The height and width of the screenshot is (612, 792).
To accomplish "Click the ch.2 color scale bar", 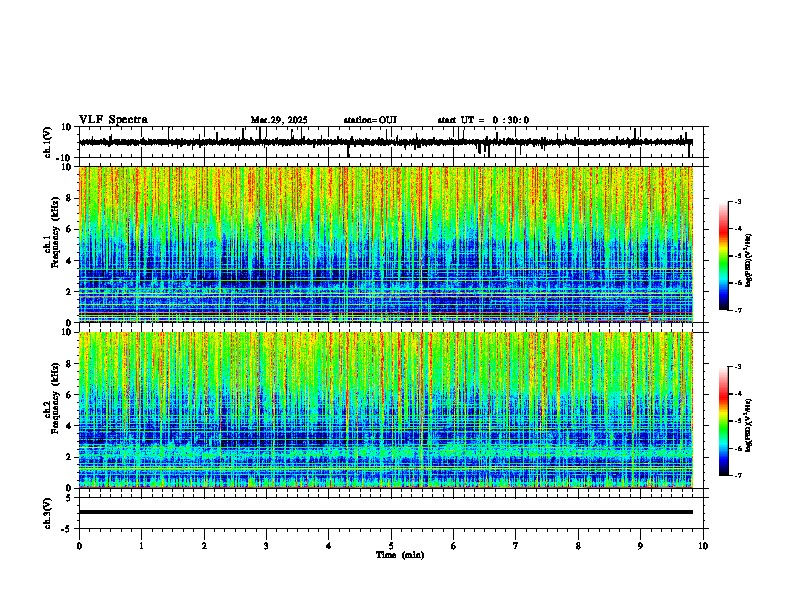I will point(724,421).
